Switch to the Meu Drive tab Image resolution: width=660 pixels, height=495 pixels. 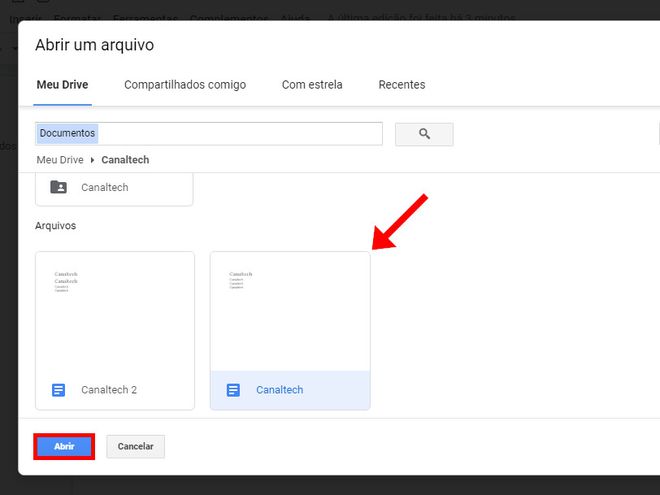coord(62,85)
